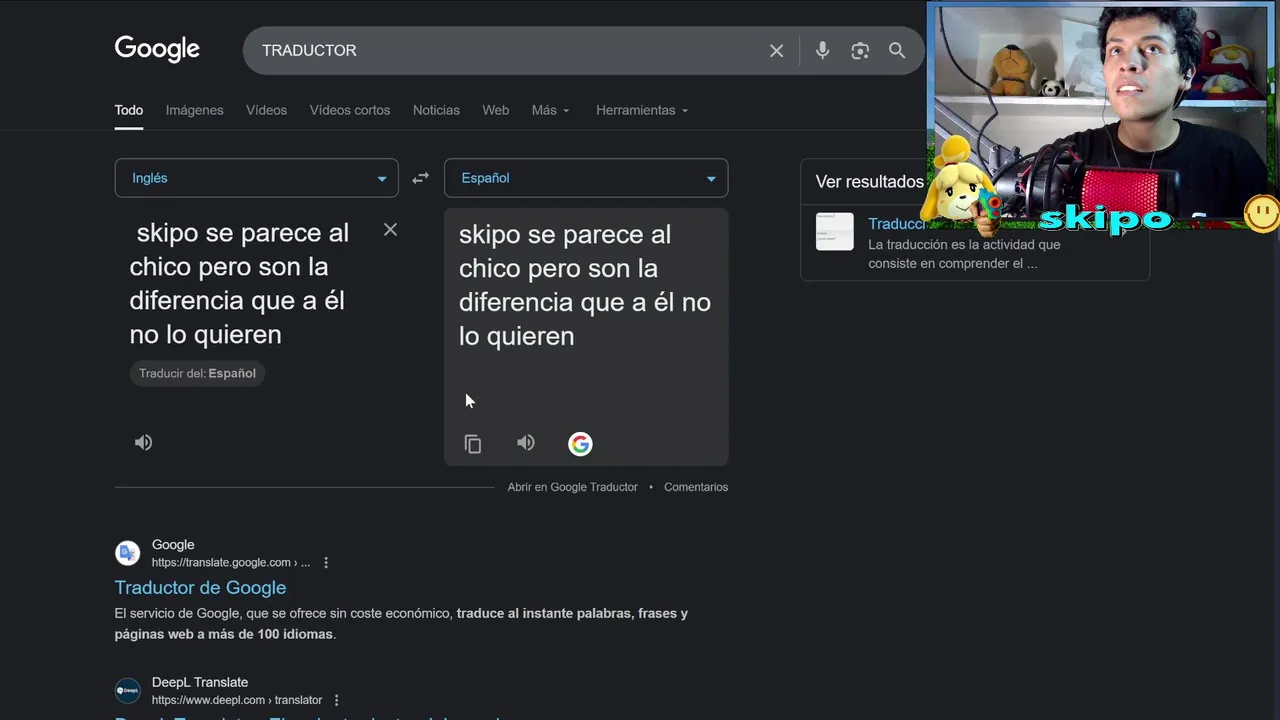Viewport: 1280px width, 720px height.
Task: Click Traducir del: Español suggestion
Action: click(x=197, y=373)
